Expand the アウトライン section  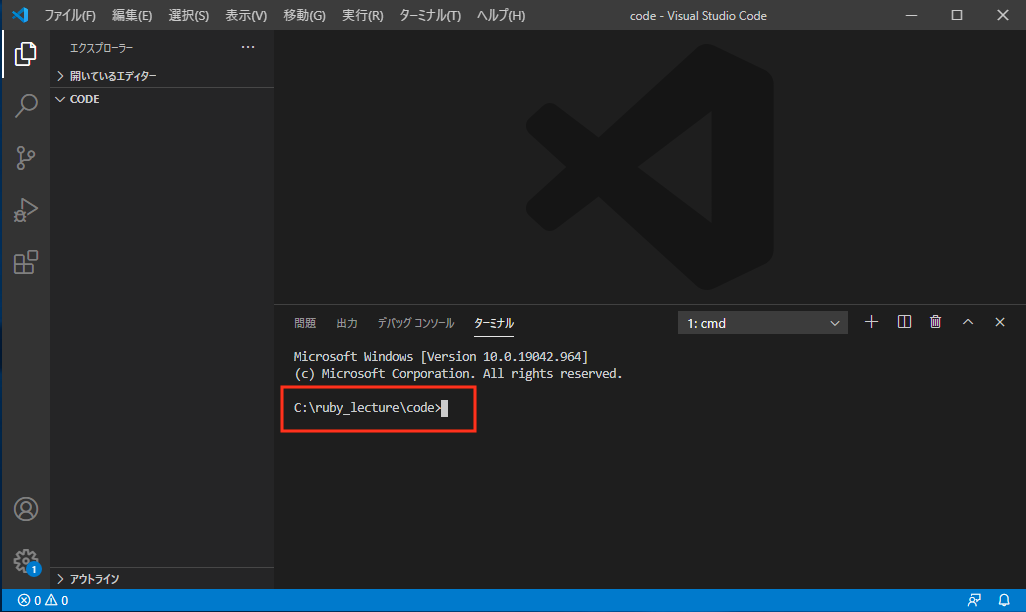(x=162, y=579)
